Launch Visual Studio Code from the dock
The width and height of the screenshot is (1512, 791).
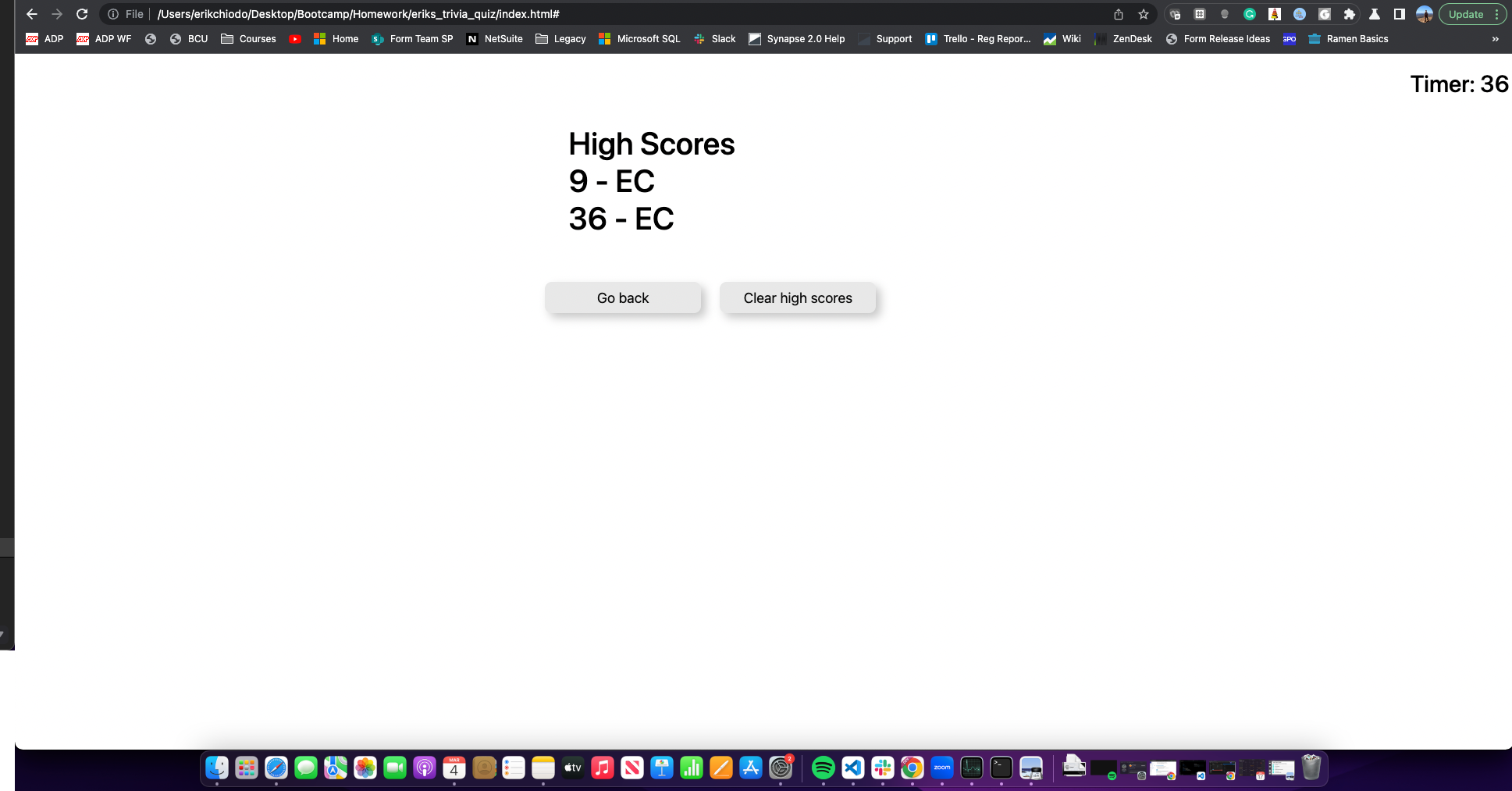point(852,768)
